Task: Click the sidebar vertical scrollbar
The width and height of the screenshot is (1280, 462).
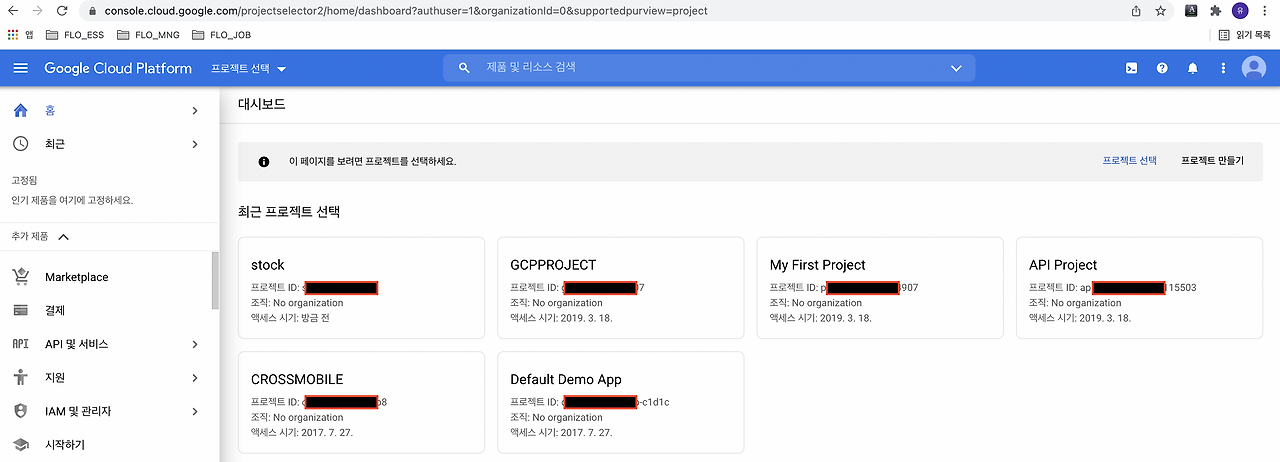Action: click(215, 281)
